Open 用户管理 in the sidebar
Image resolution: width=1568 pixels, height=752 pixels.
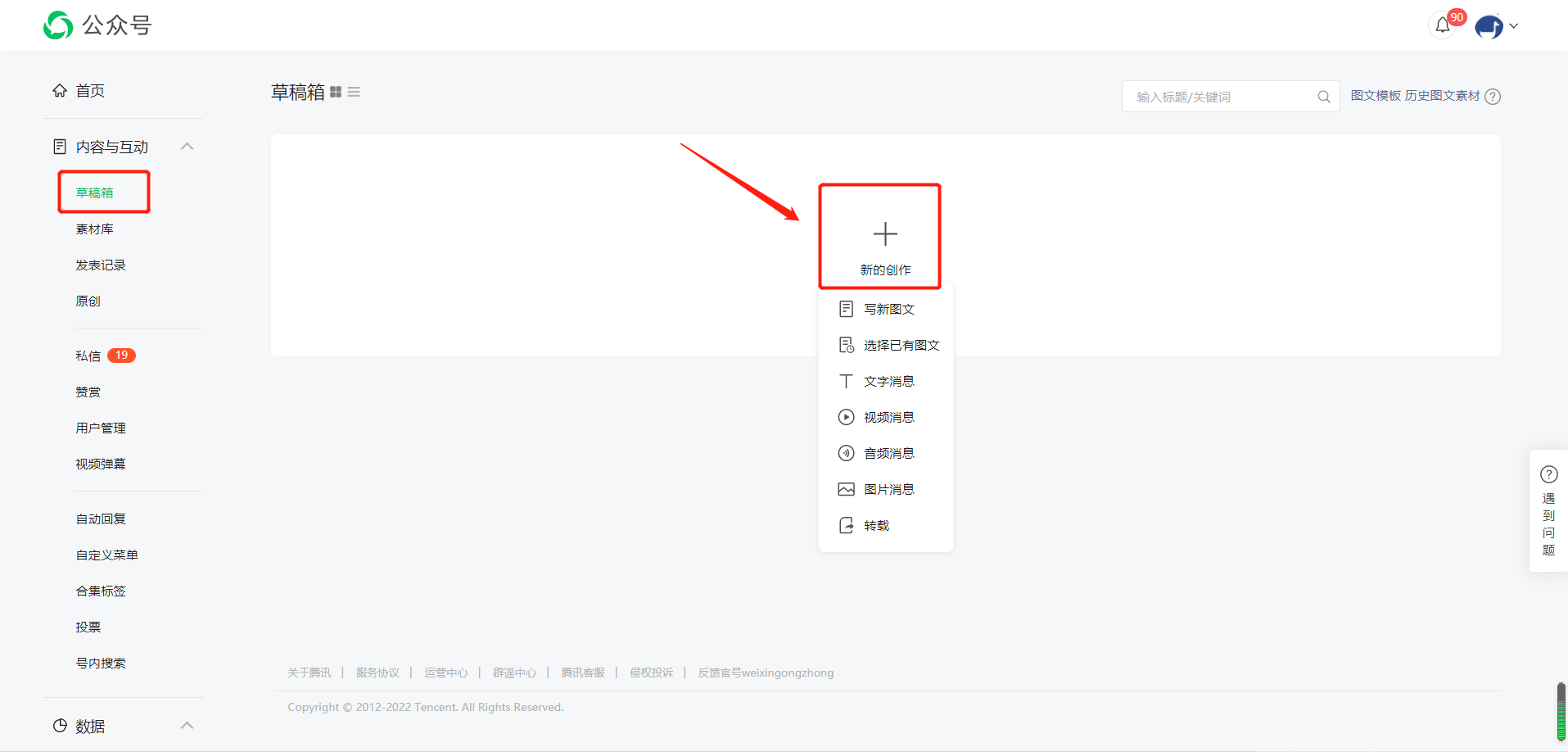101,428
